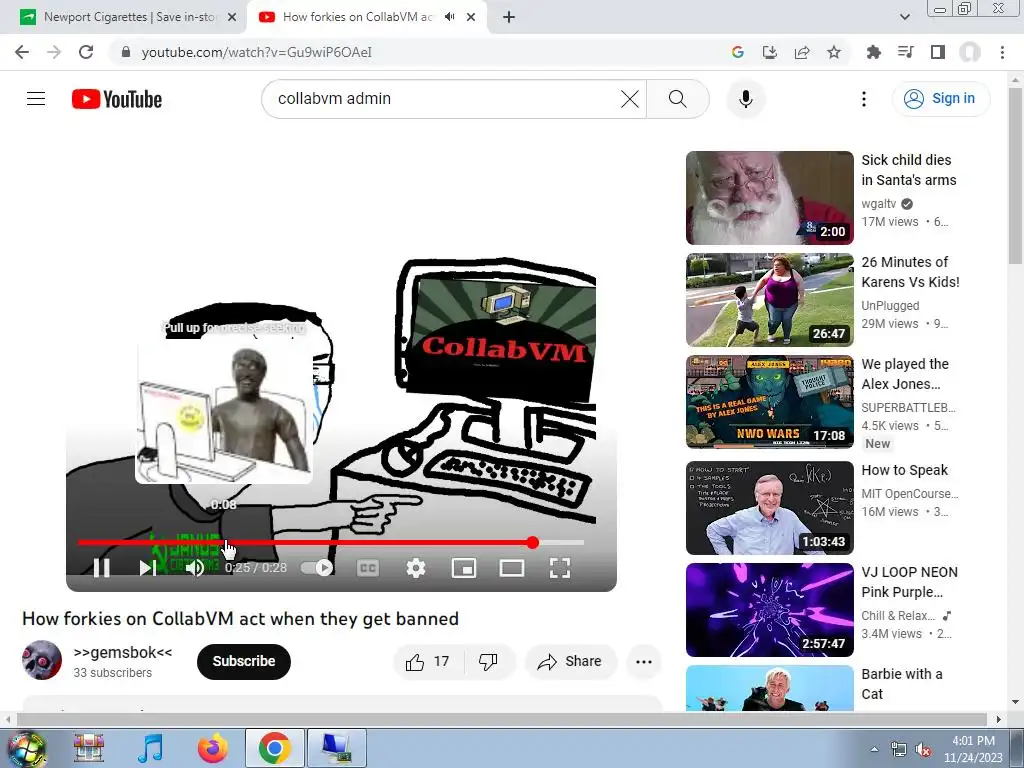The image size is (1024, 768).
Task: Toggle closed captions CC button
Action: click(x=368, y=568)
